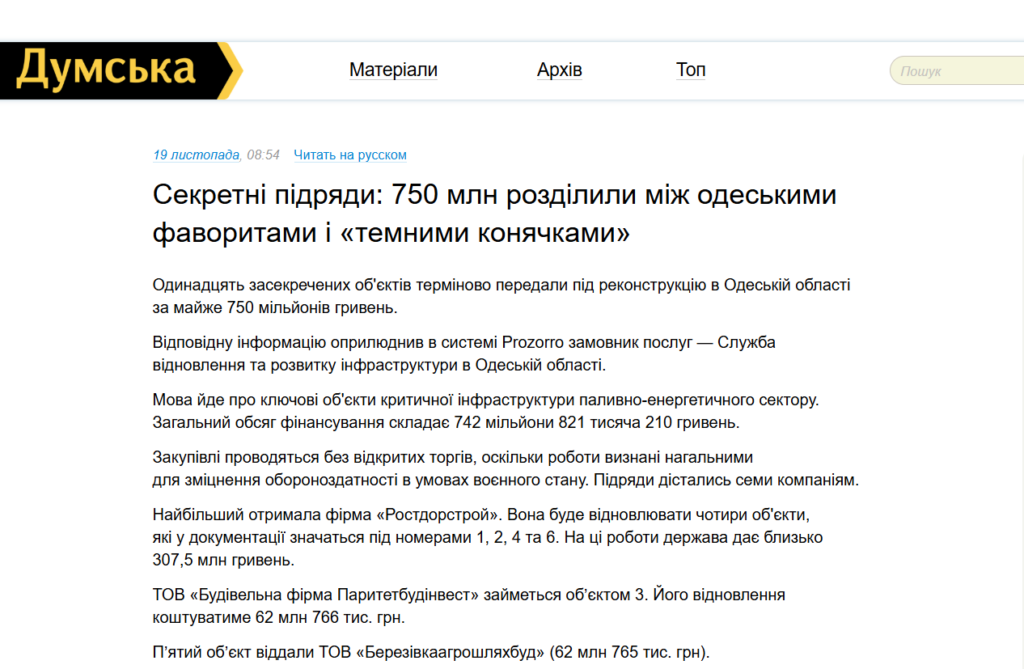The width and height of the screenshot is (1024, 669).
Task: Click the Думська site logo
Action: tap(118, 70)
